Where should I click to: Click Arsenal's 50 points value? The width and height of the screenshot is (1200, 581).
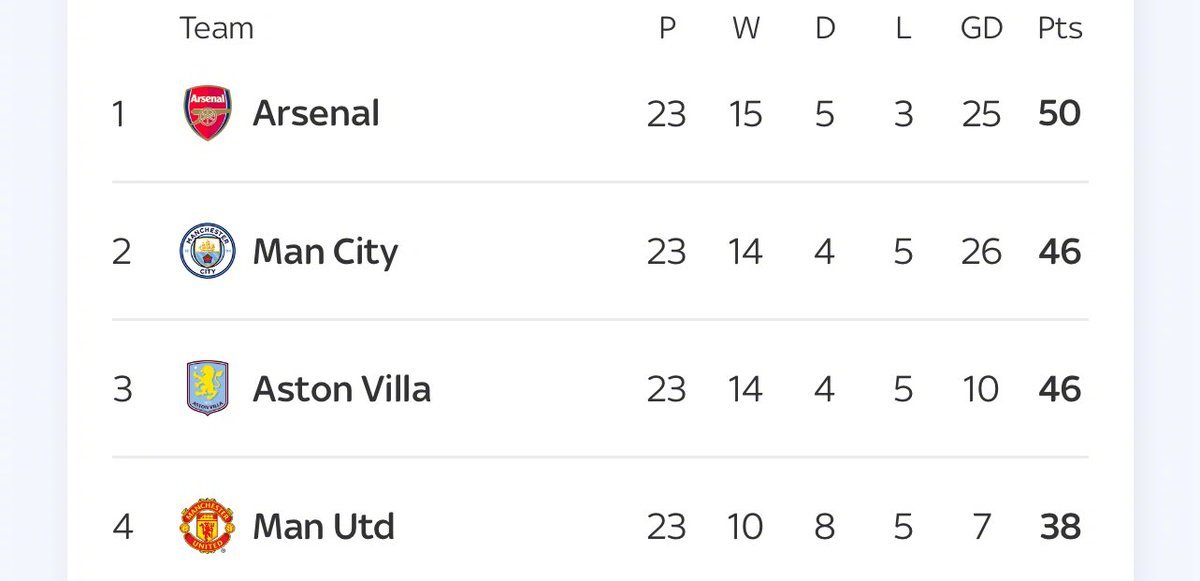pyautogui.click(x=1060, y=113)
